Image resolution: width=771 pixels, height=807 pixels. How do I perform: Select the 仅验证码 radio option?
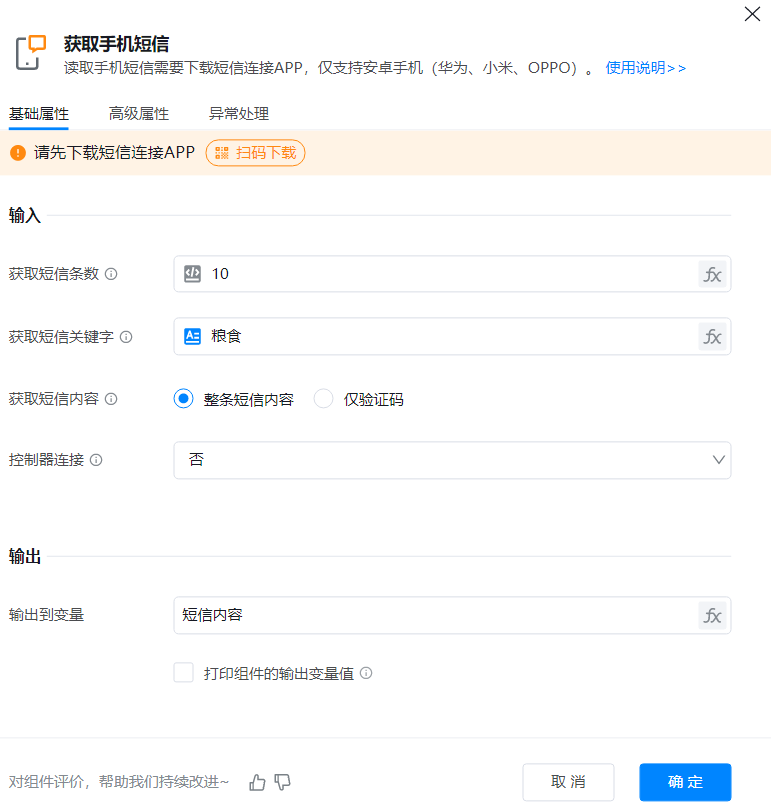pyautogui.click(x=323, y=399)
